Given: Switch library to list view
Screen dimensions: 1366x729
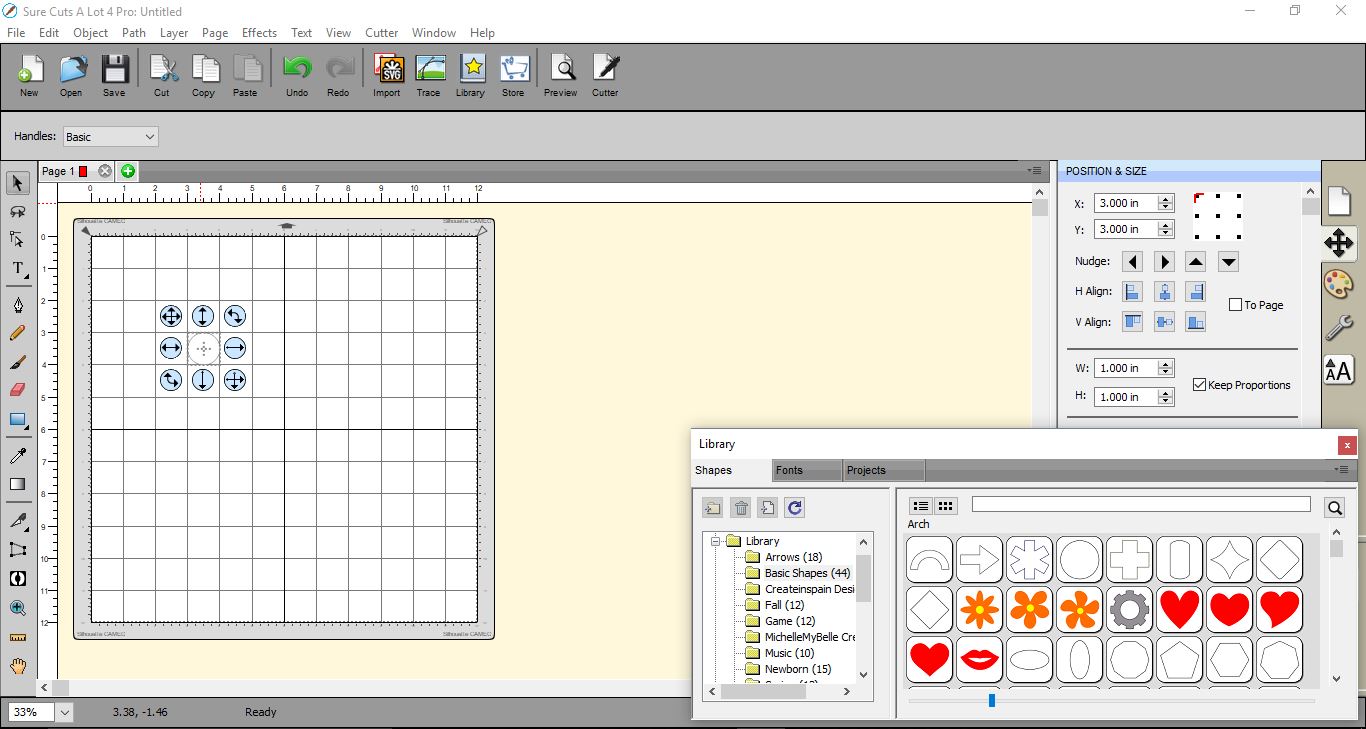Looking at the screenshot, I should click(921, 506).
